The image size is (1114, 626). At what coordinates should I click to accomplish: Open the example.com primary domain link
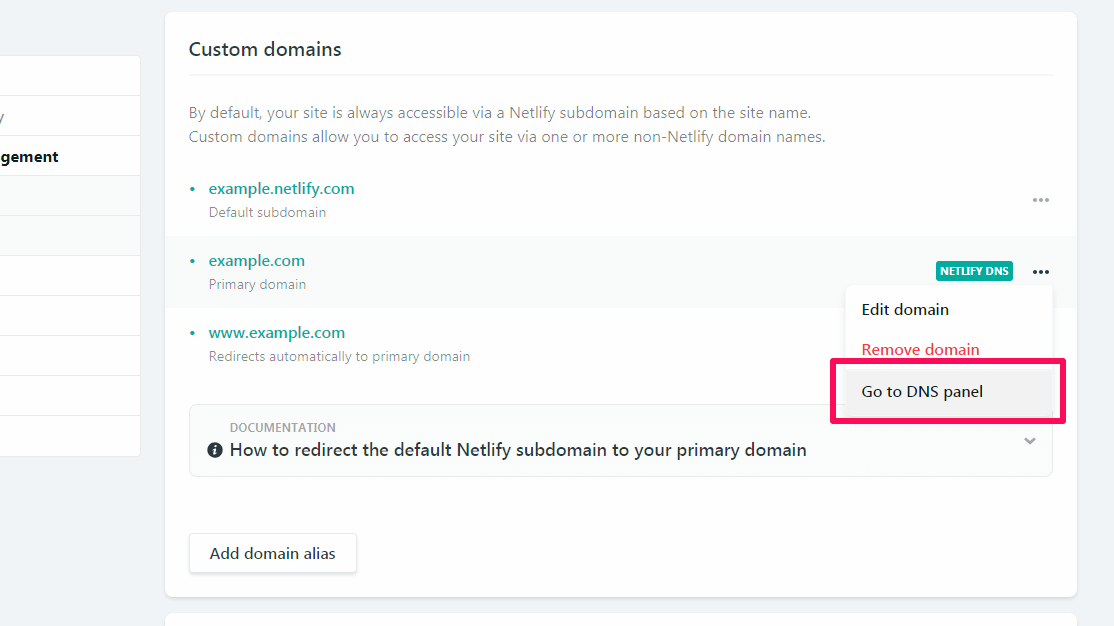[x=256, y=260]
